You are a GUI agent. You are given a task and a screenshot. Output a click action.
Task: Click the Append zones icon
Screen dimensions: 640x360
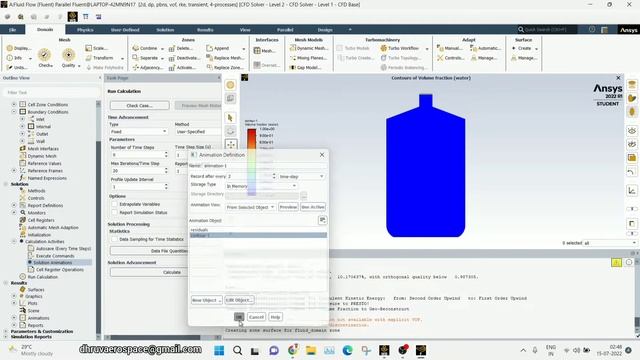coord(209,48)
